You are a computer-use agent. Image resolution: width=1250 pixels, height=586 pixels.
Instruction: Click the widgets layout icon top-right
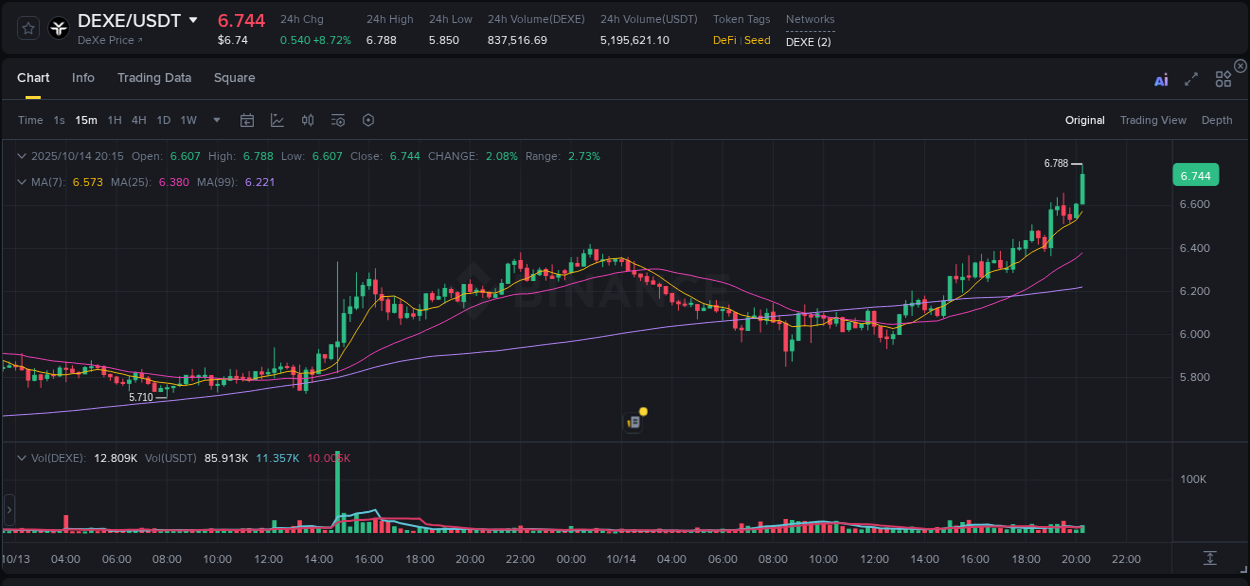tap(1223, 78)
